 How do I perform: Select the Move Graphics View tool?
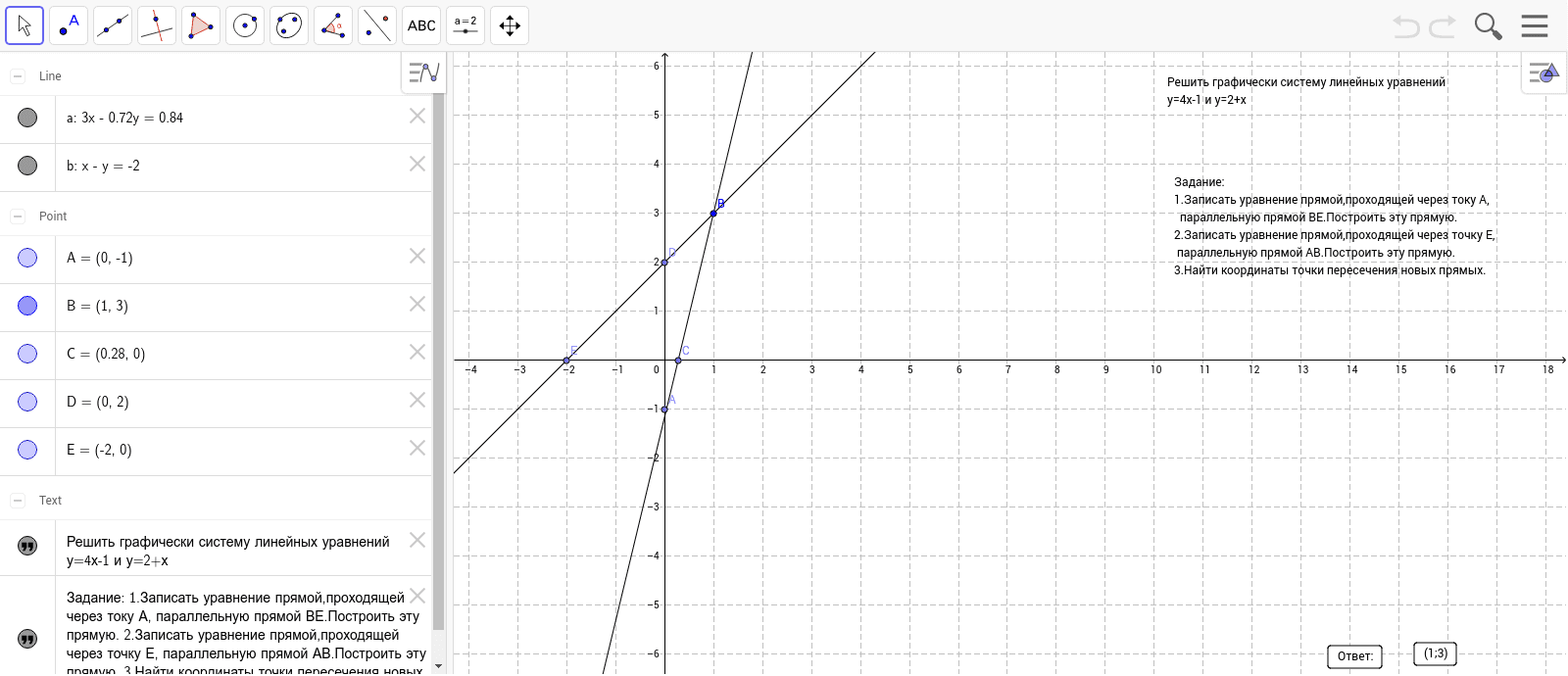tap(510, 25)
